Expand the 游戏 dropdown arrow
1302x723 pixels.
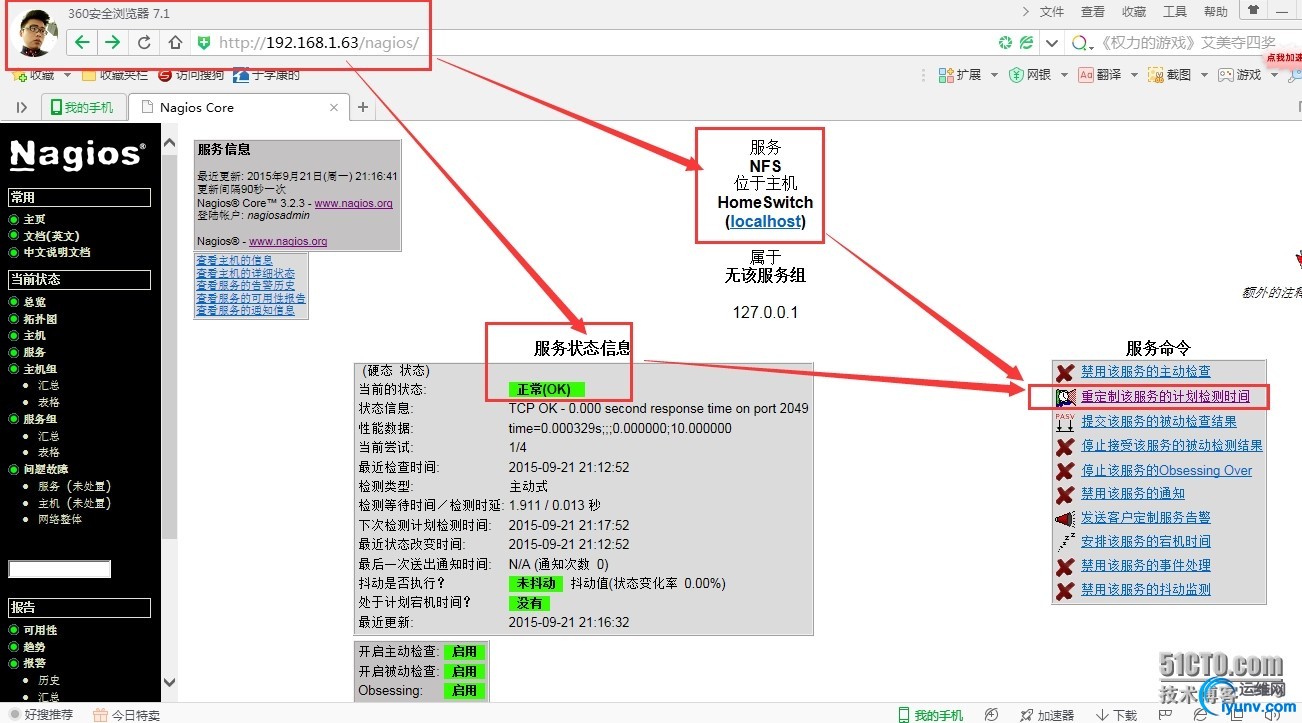(1274, 75)
